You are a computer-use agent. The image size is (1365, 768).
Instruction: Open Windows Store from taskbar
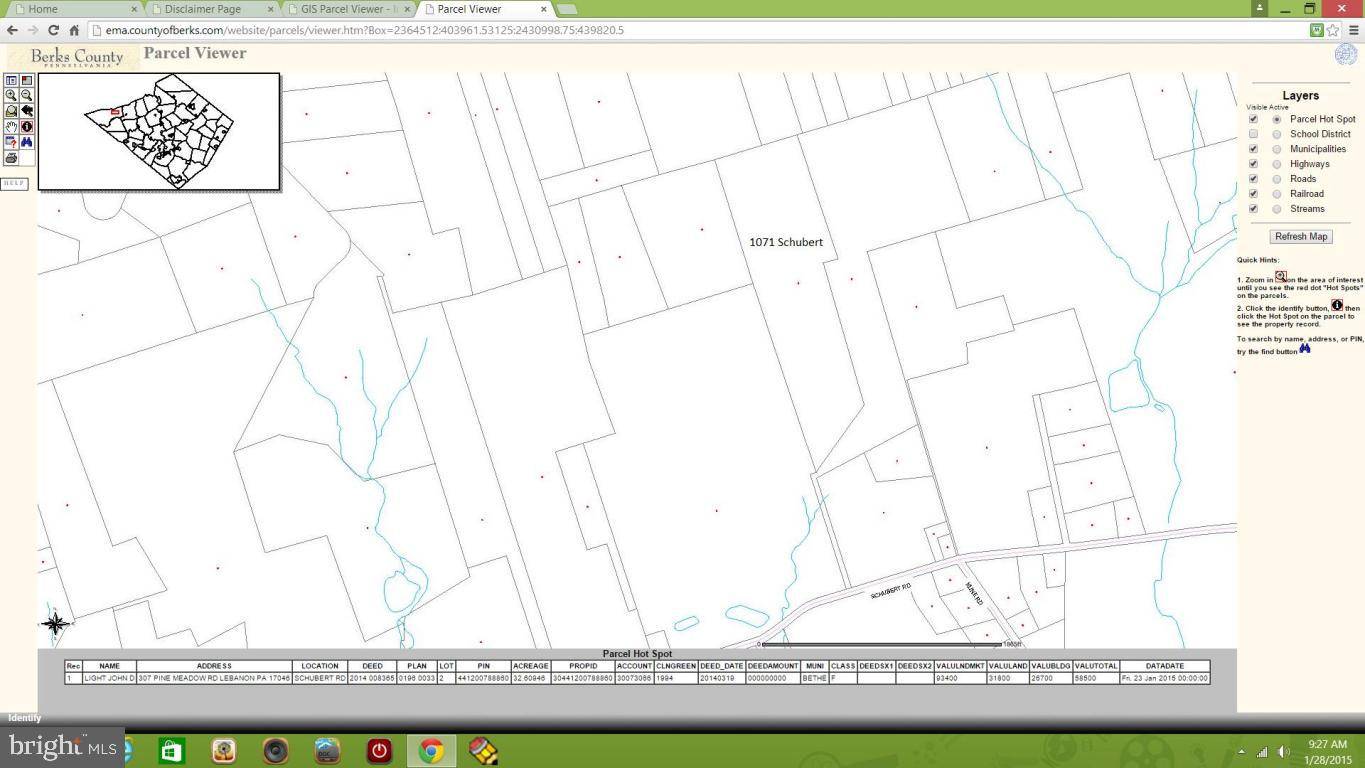click(171, 750)
